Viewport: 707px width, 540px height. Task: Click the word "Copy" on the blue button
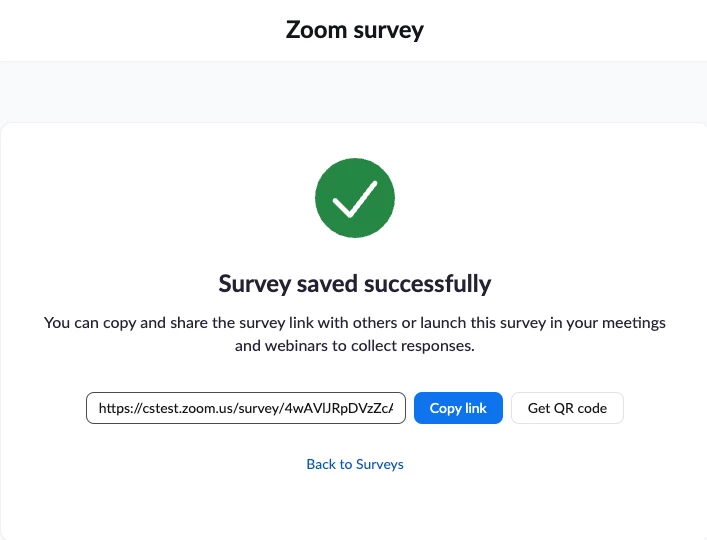[445, 408]
